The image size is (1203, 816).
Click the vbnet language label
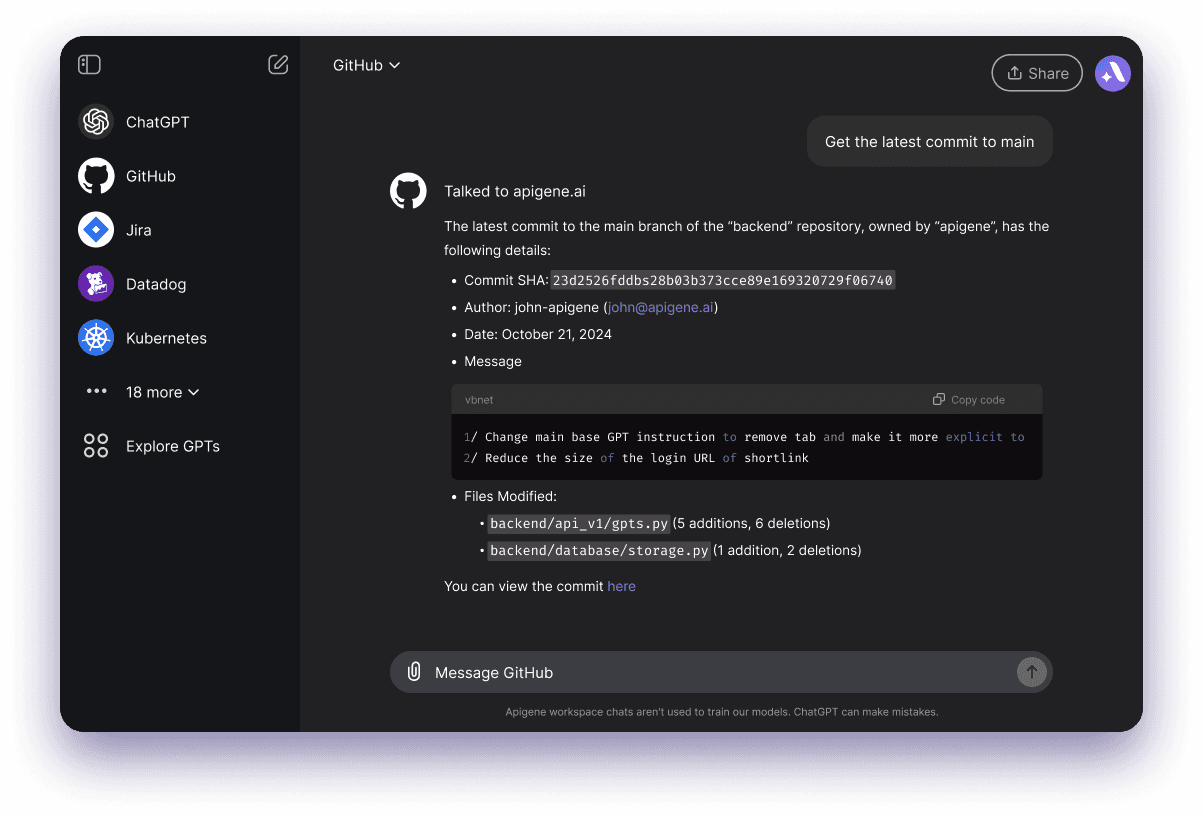479,400
